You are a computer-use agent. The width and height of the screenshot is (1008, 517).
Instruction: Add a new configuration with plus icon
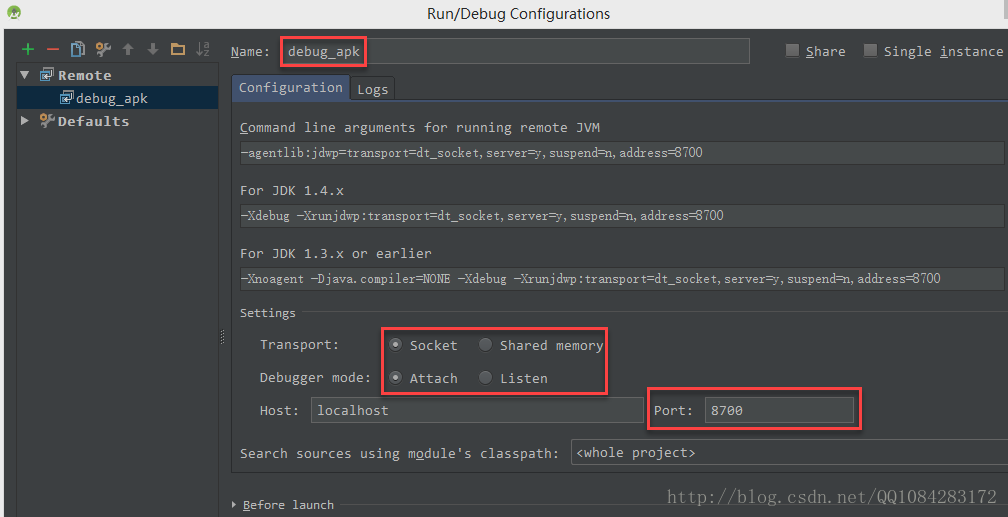tap(28, 50)
